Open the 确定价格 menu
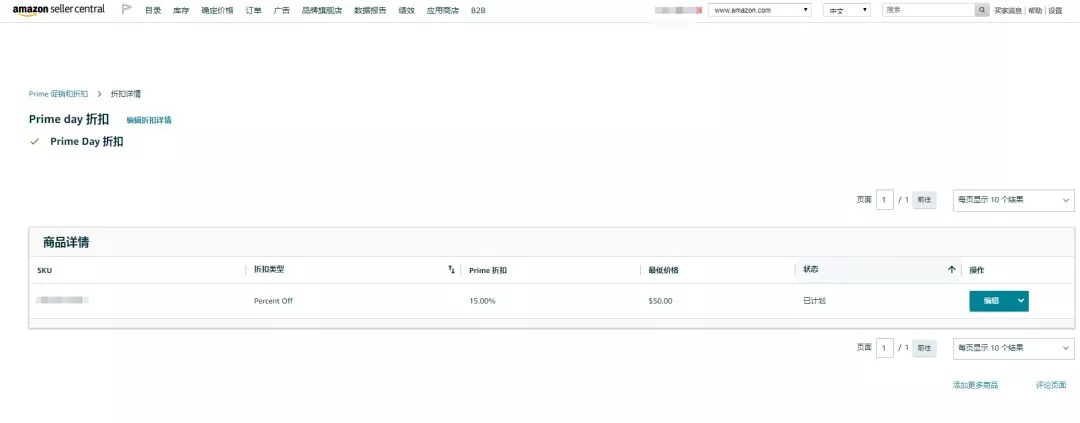This screenshot has width=1080, height=423. (x=217, y=11)
